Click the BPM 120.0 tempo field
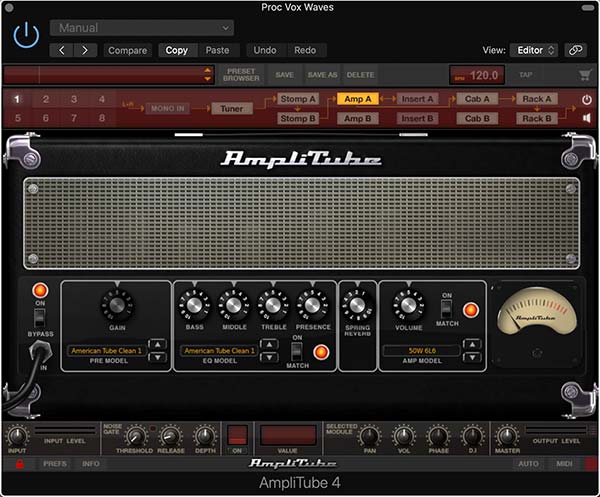 [477, 75]
